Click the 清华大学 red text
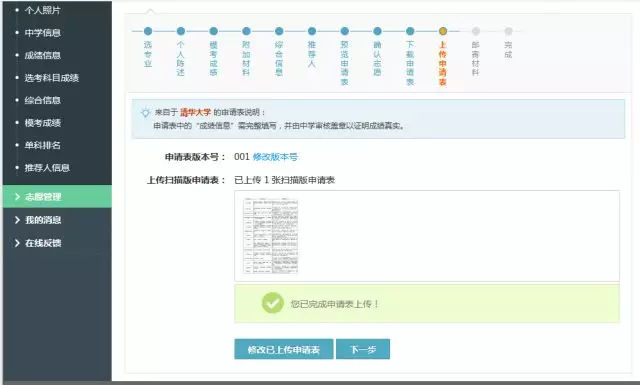Image resolution: width=640 pixels, height=385 pixels. click(196, 112)
